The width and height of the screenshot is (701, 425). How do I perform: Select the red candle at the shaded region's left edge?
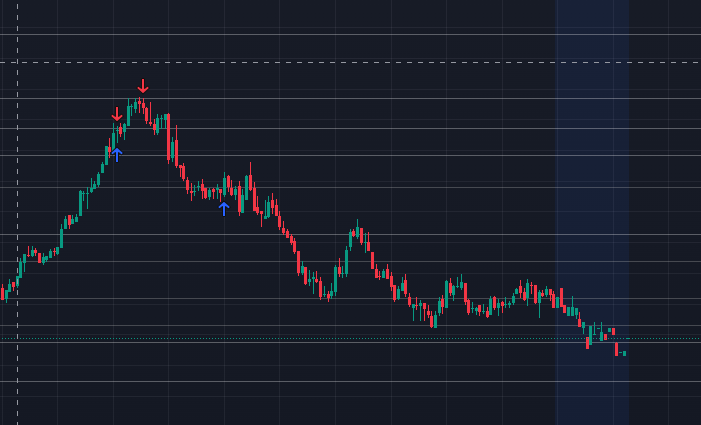click(561, 298)
